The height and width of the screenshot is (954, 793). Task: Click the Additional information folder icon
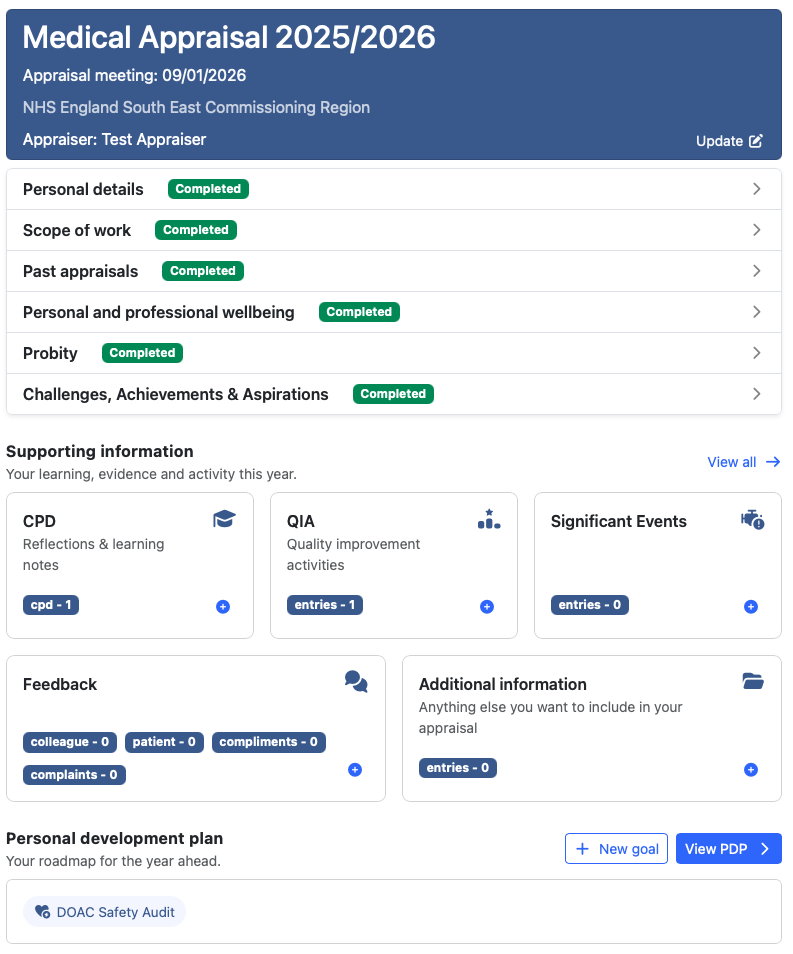click(x=753, y=681)
